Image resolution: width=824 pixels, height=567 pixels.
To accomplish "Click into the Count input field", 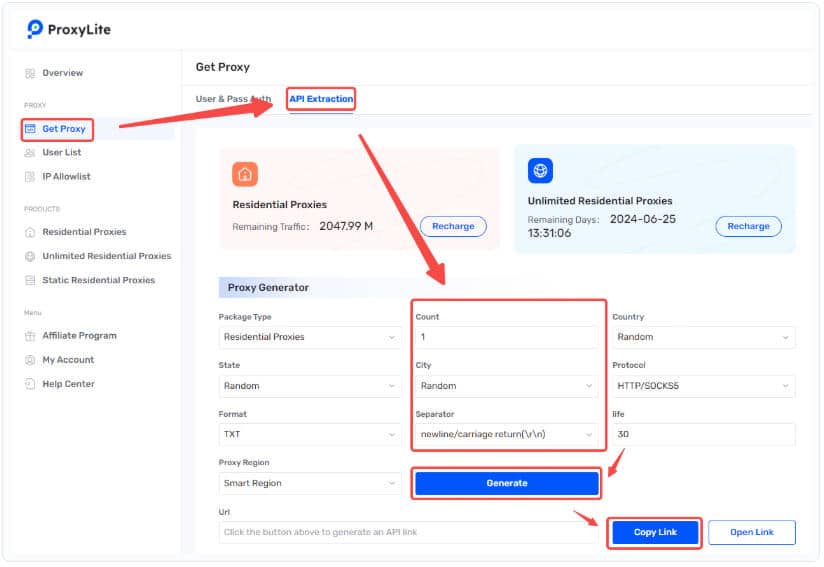I will [x=507, y=337].
